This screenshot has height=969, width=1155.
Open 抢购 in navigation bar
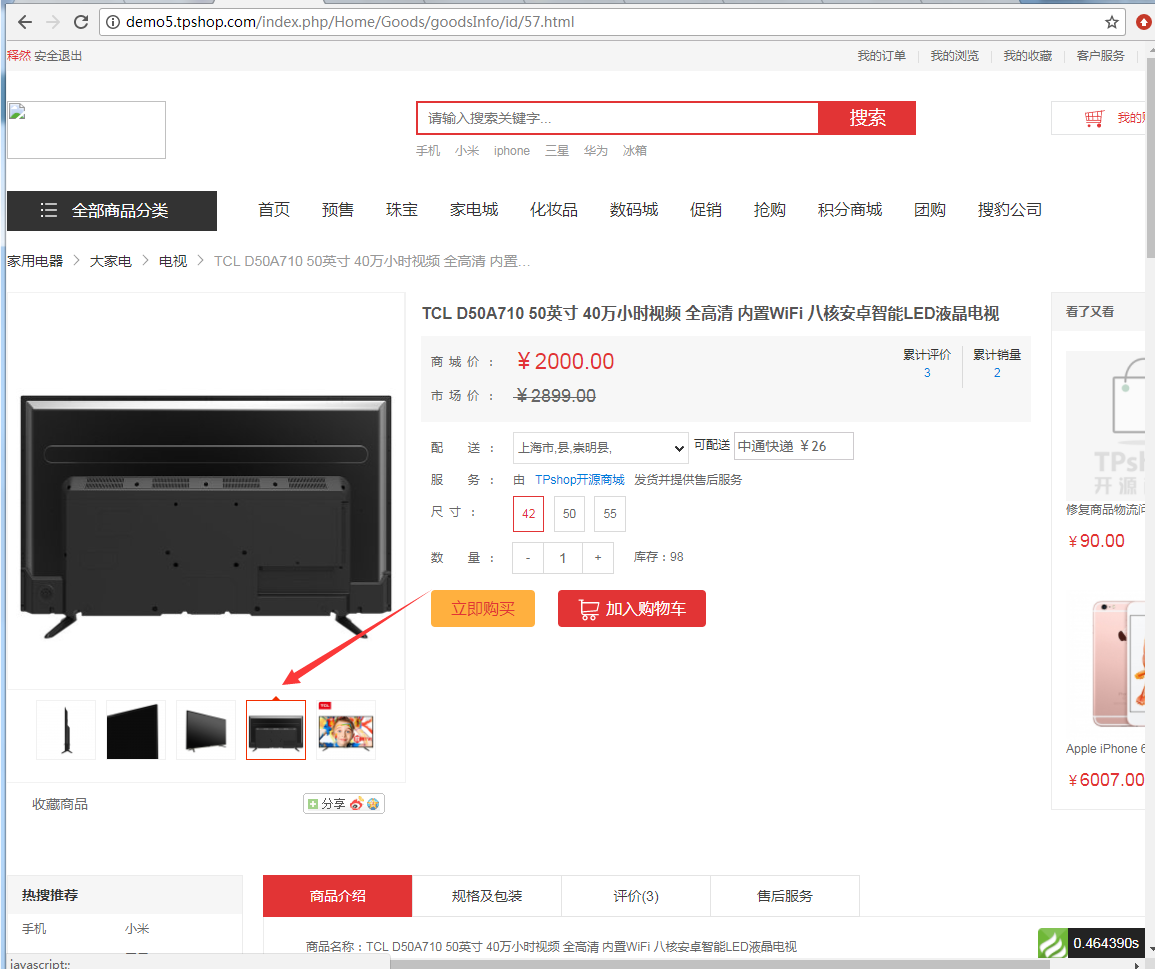click(x=770, y=210)
